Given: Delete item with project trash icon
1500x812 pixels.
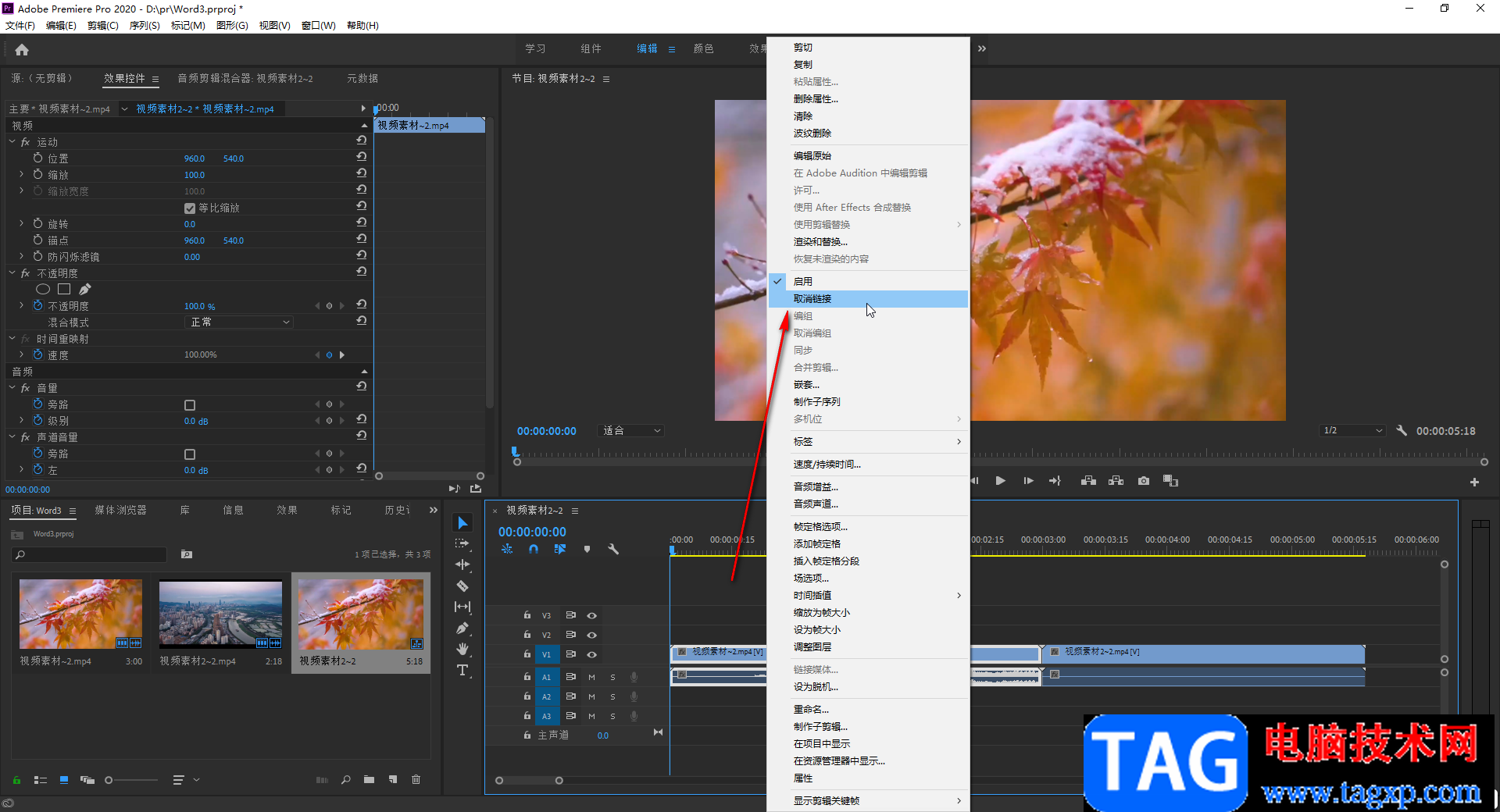Looking at the screenshot, I should pos(416,779).
